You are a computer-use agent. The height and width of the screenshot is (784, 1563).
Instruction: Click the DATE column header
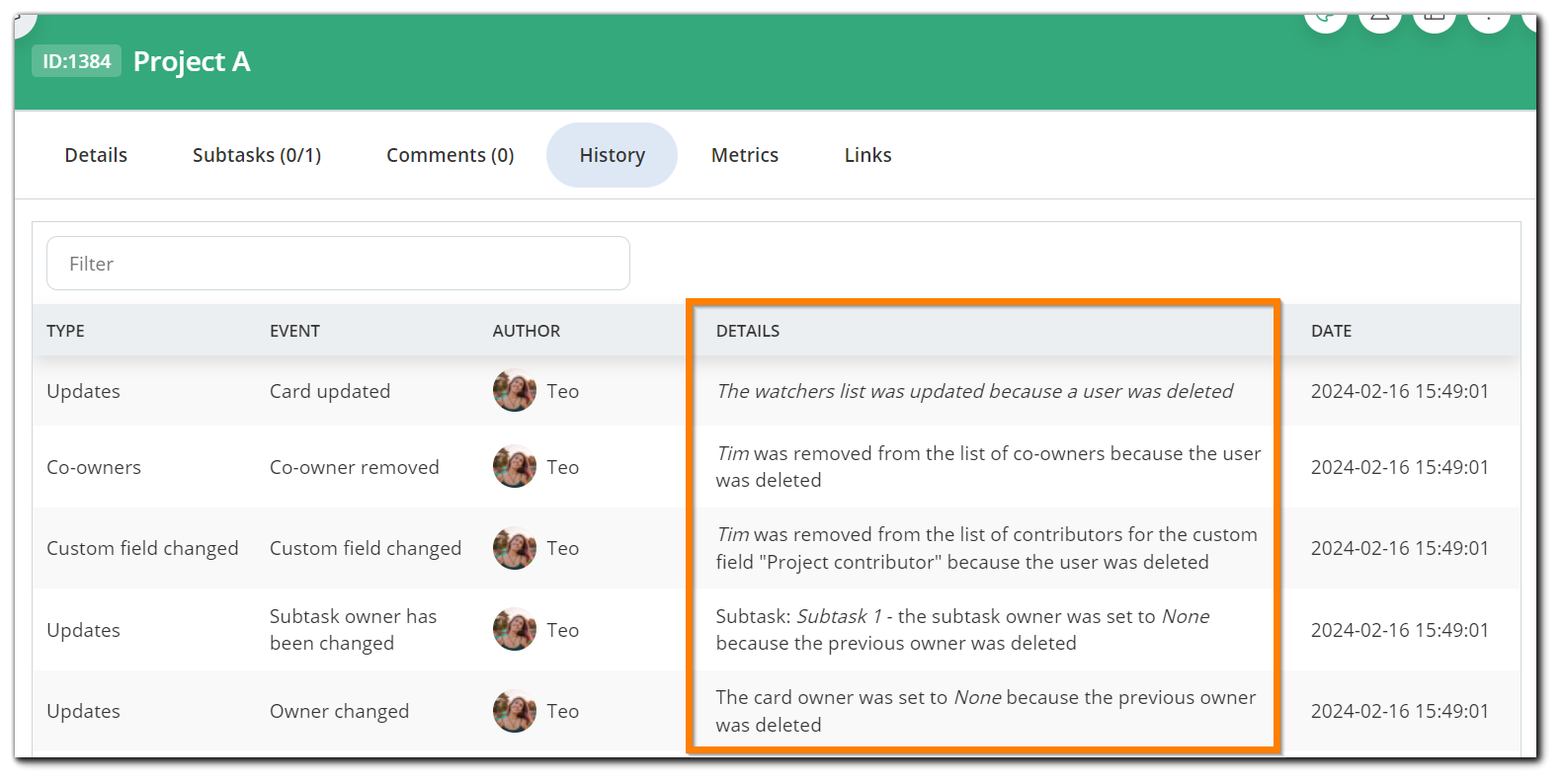(x=1331, y=331)
